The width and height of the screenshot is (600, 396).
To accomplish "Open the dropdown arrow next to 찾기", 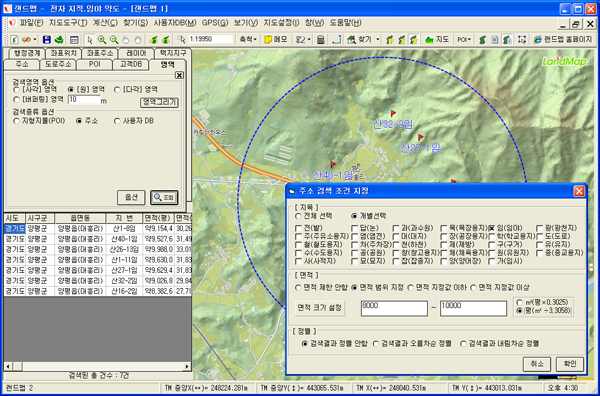I will (x=378, y=40).
